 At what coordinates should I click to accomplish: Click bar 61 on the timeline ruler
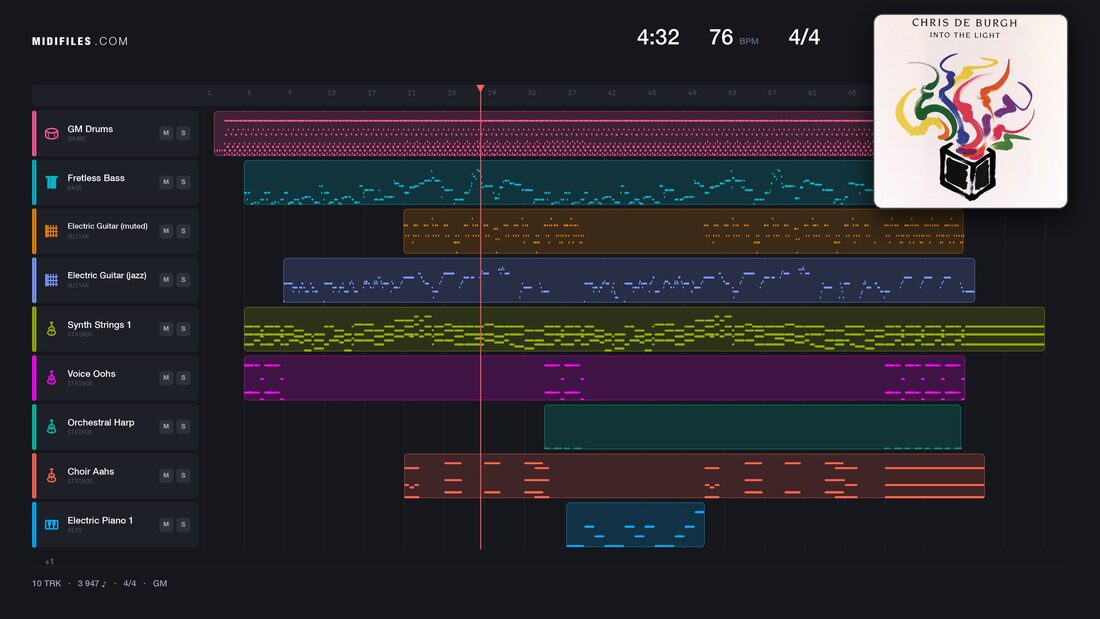coord(812,93)
